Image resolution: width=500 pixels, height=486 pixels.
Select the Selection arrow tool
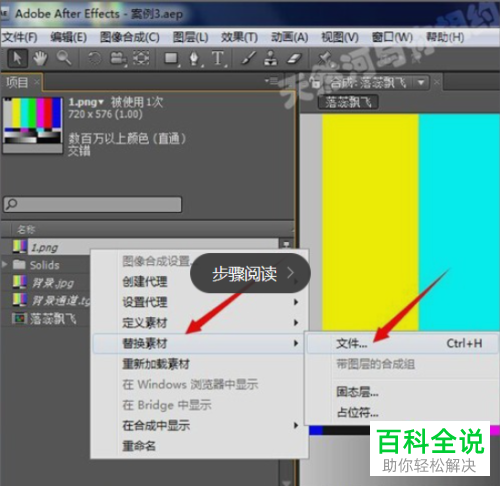click(17, 58)
